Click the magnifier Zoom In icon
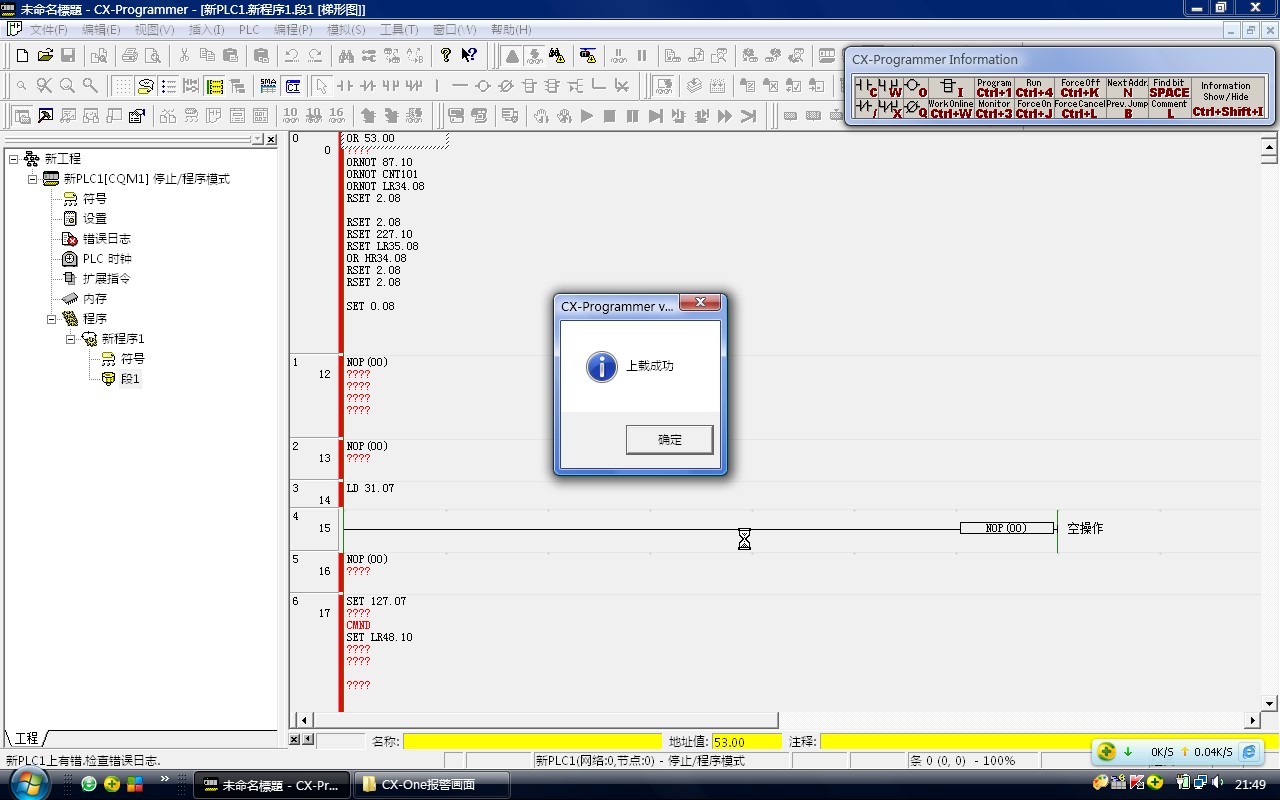1280x800 pixels. click(x=67, y=86)
